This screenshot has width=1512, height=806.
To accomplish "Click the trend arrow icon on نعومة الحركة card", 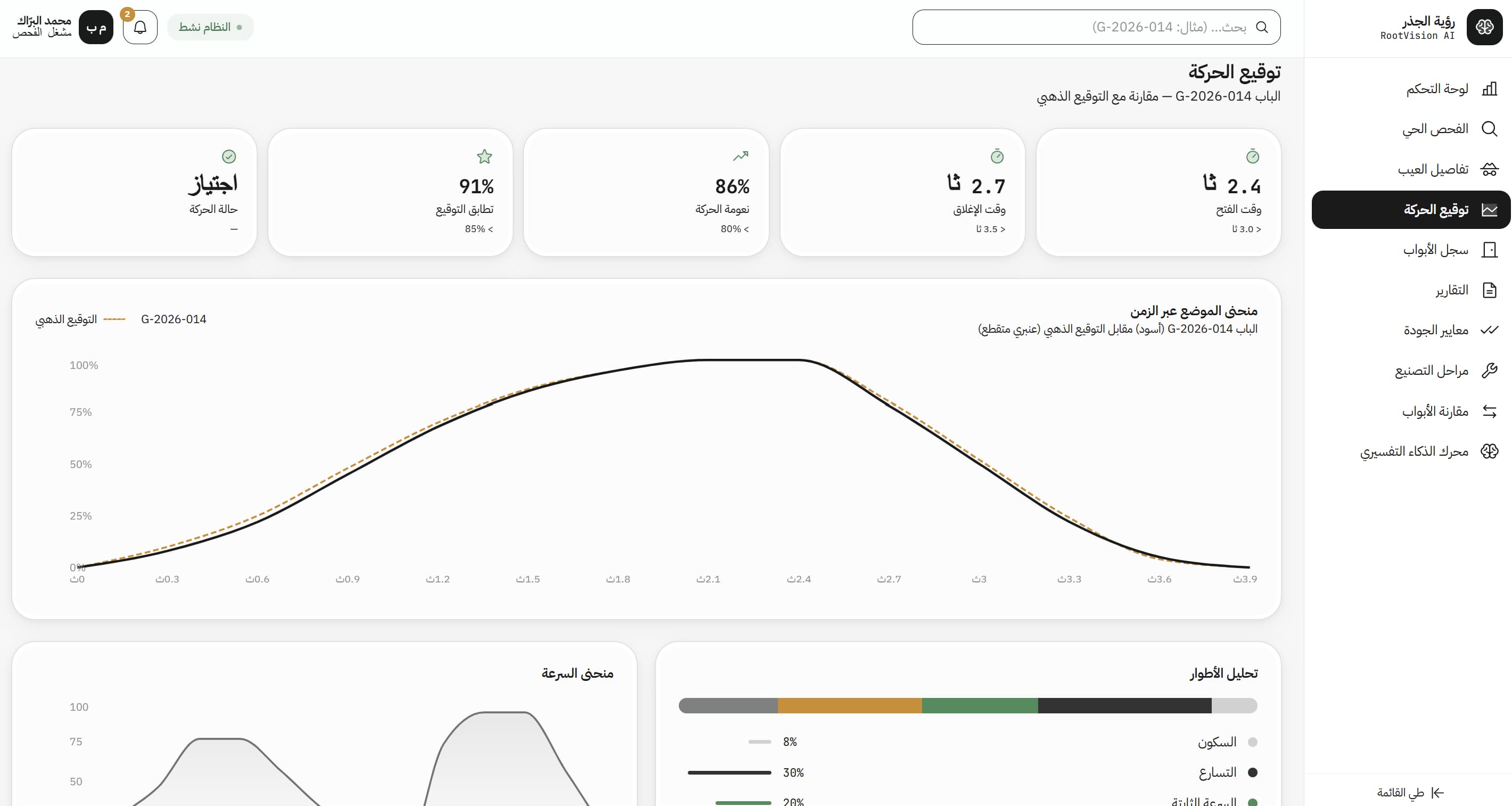I will [741, 155].
